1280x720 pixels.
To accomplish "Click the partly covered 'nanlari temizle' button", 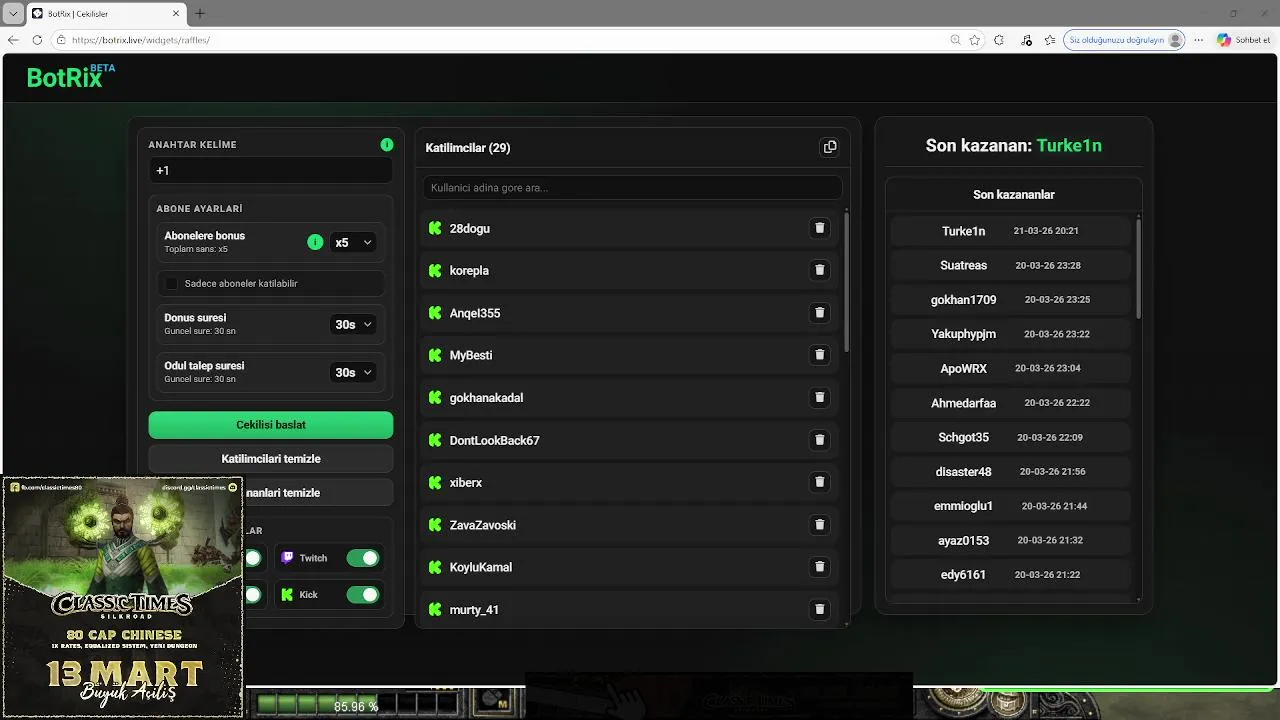I will pyautogui.click(x=318, y=493).
